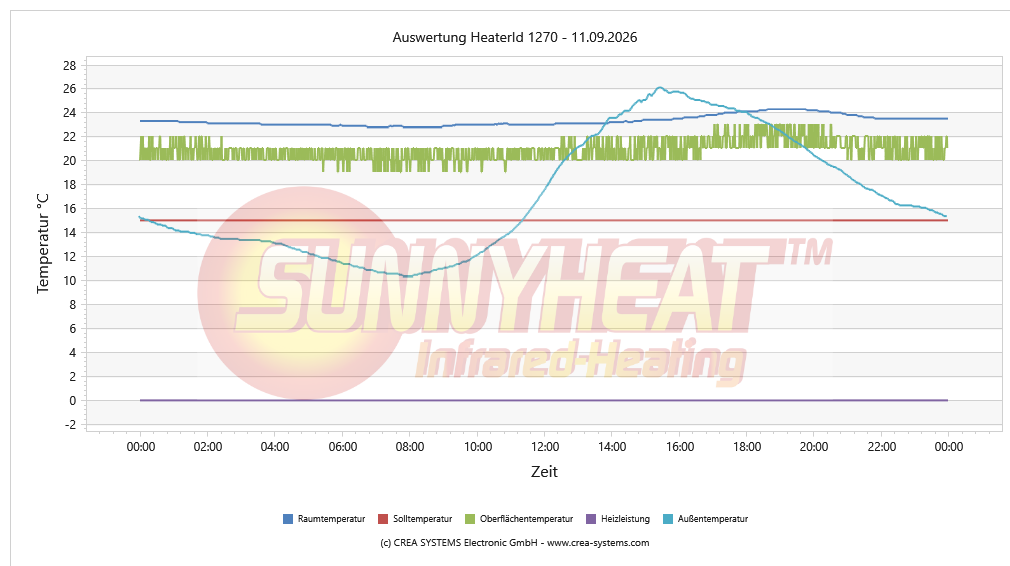This screenshot has width=1010, height=566.
Task: Select the Außentemperatur legend label
Action: (x=712, y=519)
